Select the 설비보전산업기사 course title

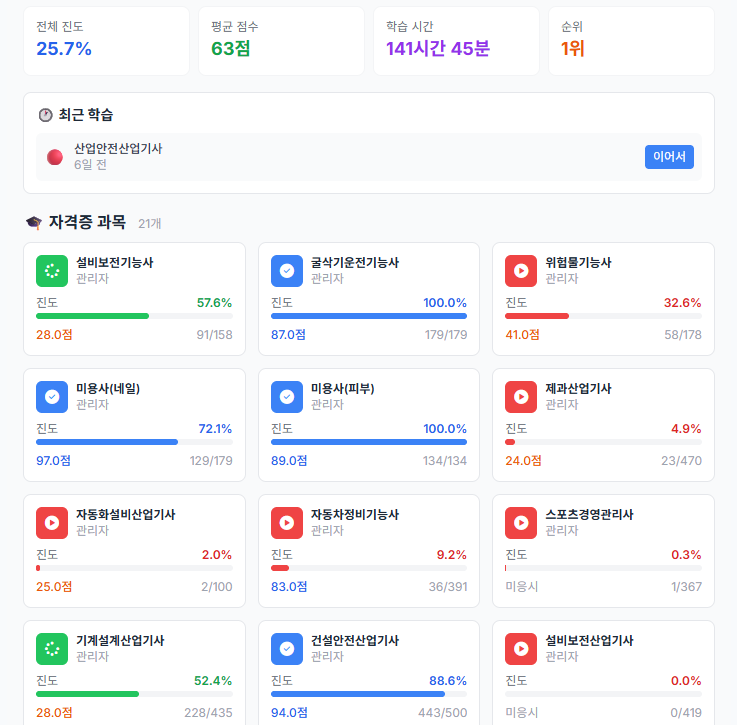pos(589,640)
